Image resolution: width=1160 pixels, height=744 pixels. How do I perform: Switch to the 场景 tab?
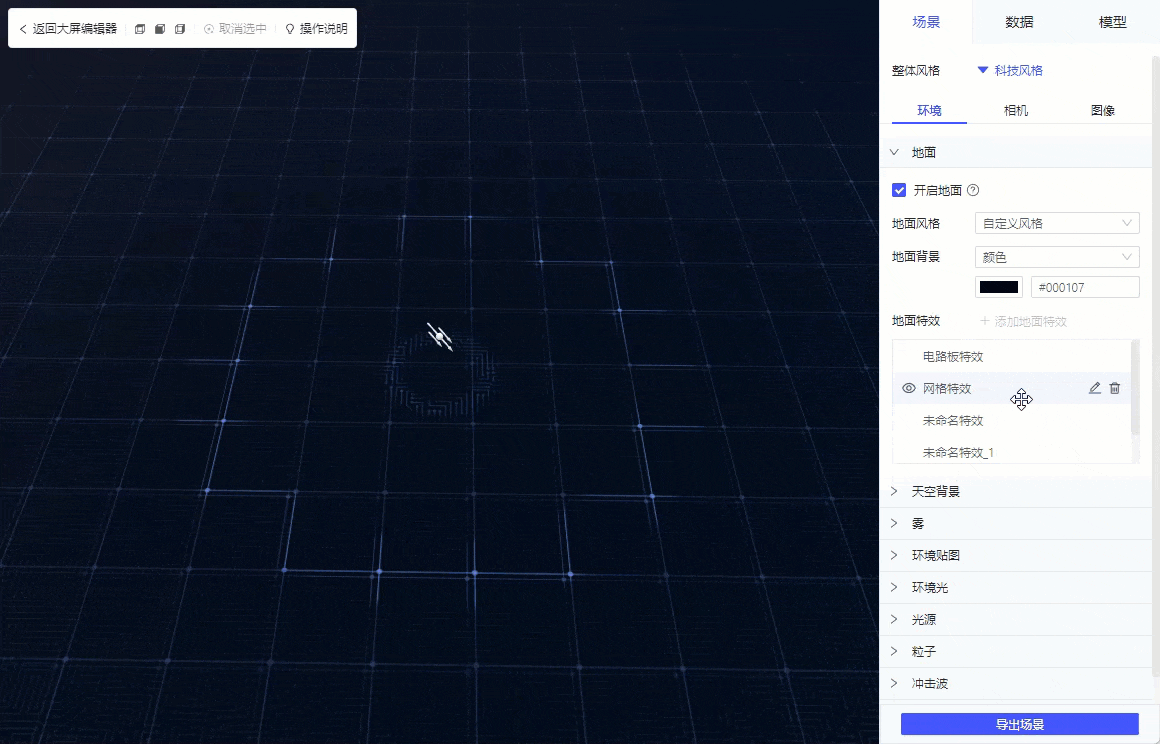(926, 22)
